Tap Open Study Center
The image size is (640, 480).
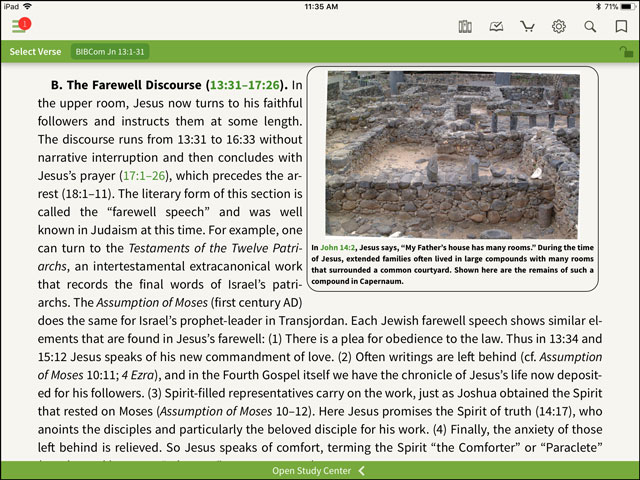tap(311, 471)
